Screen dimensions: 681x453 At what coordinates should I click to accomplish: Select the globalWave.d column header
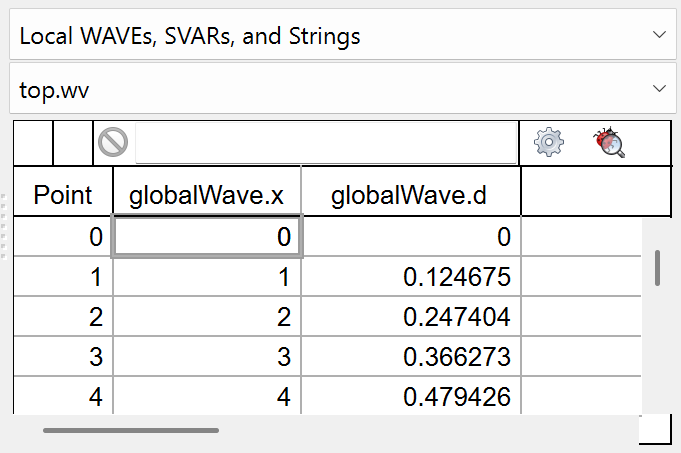coord(410,196)
